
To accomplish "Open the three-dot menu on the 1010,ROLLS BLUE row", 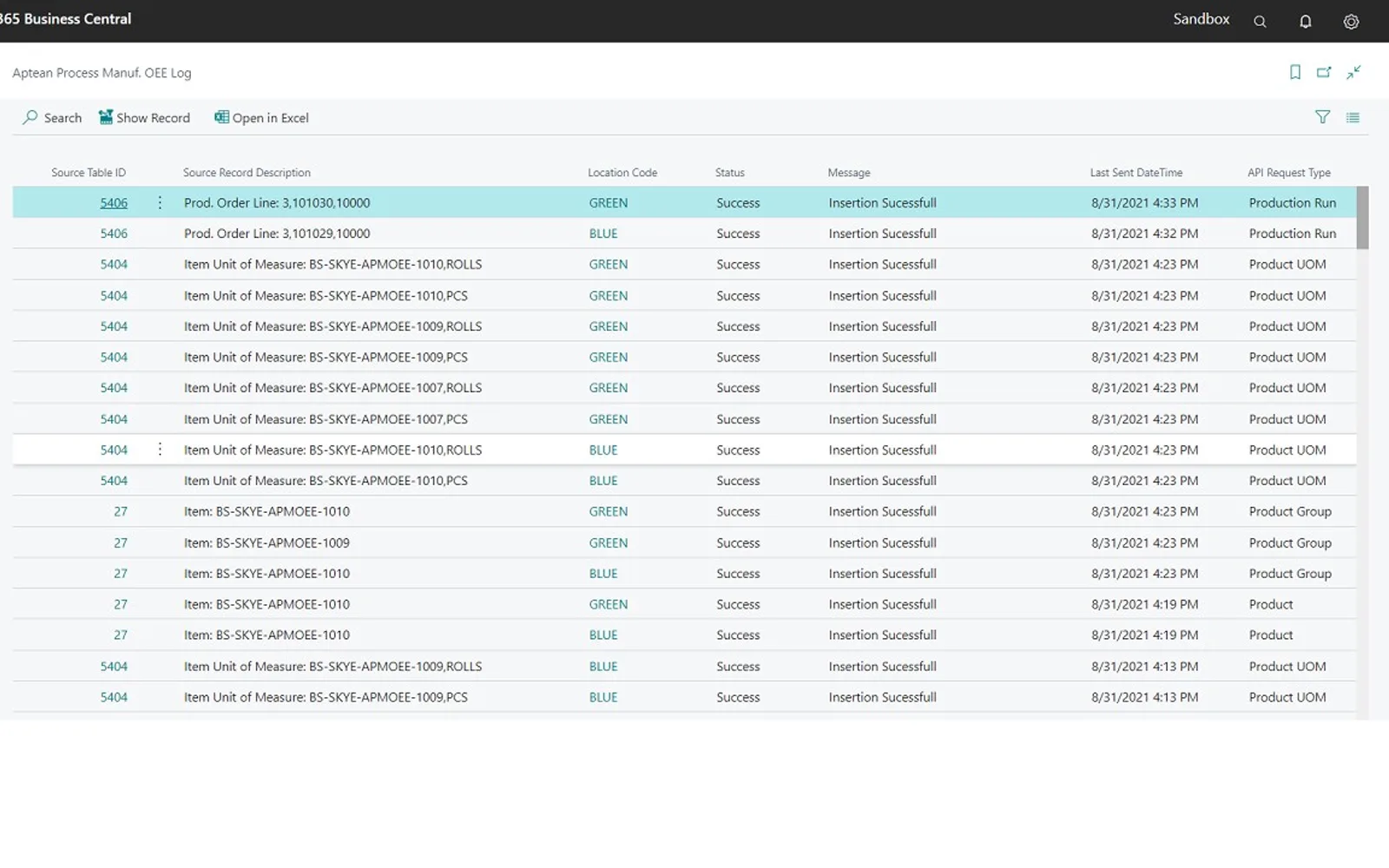I will (160, 450).
